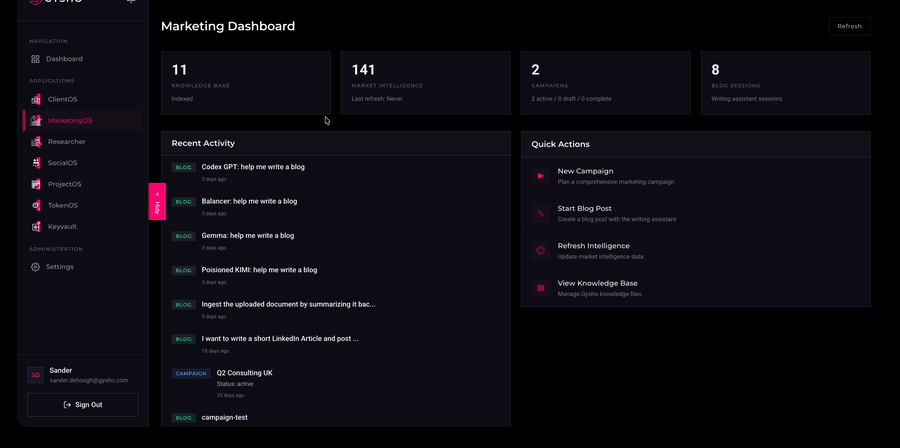The height and width of the screenshot is (448, 900).
Task: Start a New Campaign quick action
Action: click(x=696, y=176)
